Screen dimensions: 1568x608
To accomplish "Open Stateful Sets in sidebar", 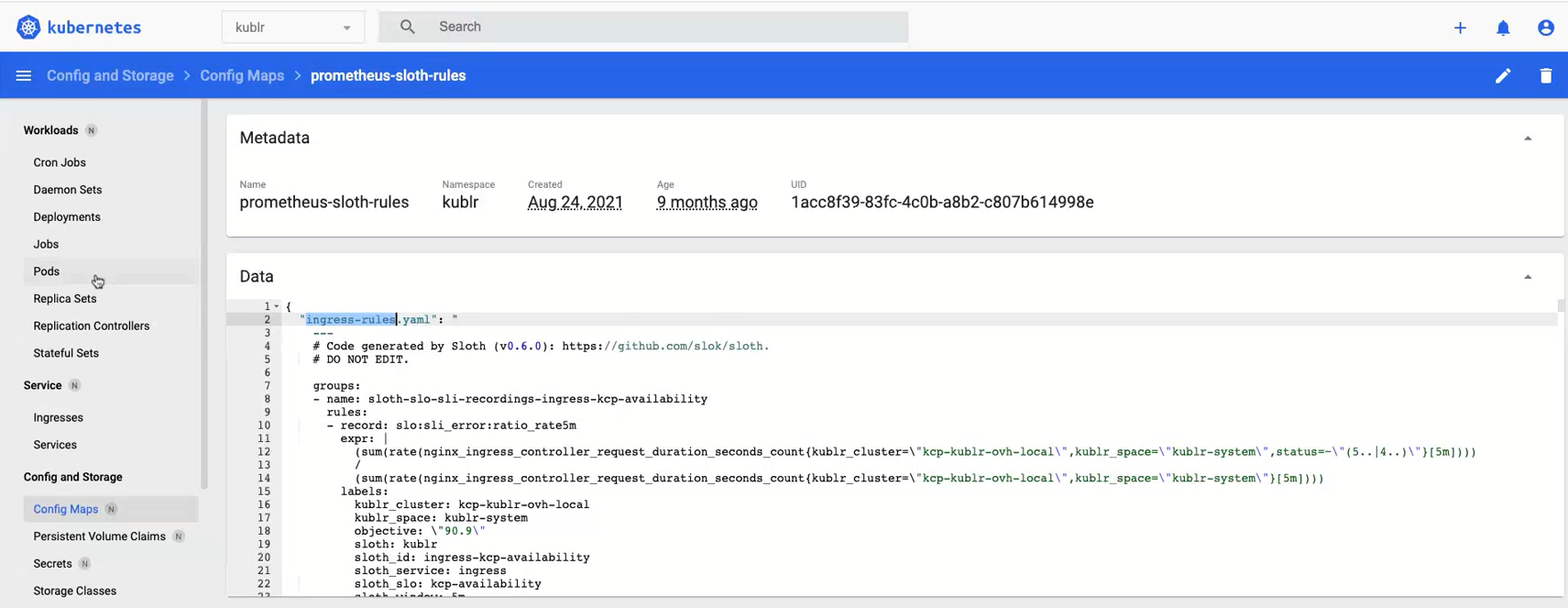I will pyautogui.click(x=66, y=353).
